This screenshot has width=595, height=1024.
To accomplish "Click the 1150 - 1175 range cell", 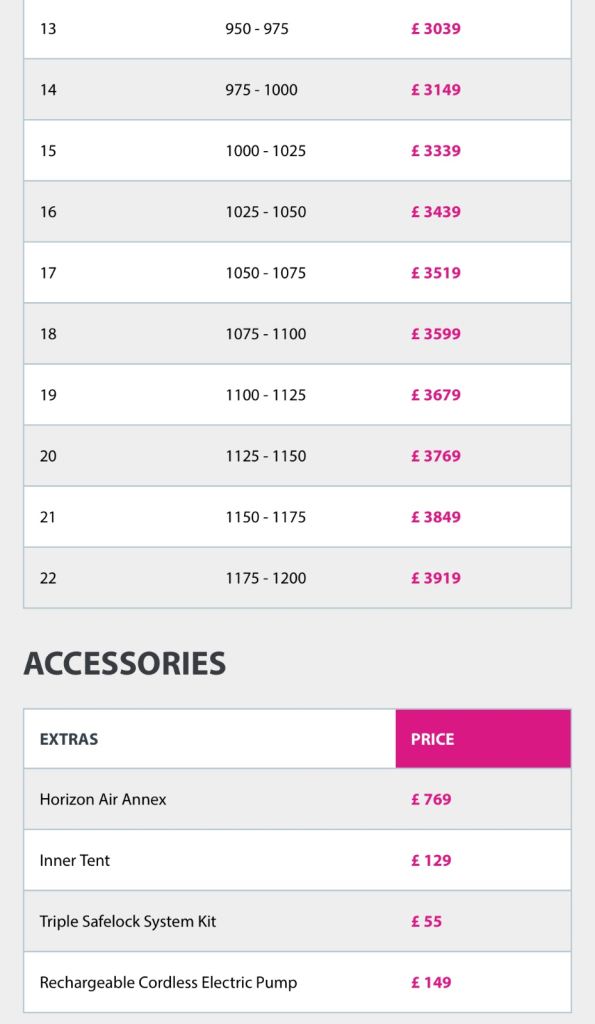I will (x=266, y=517).
